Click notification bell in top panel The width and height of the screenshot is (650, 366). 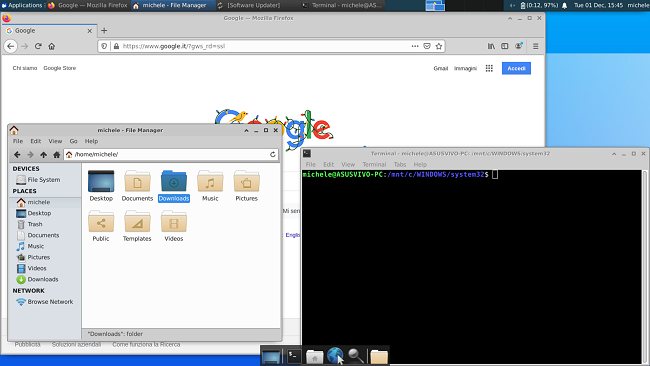565,5
